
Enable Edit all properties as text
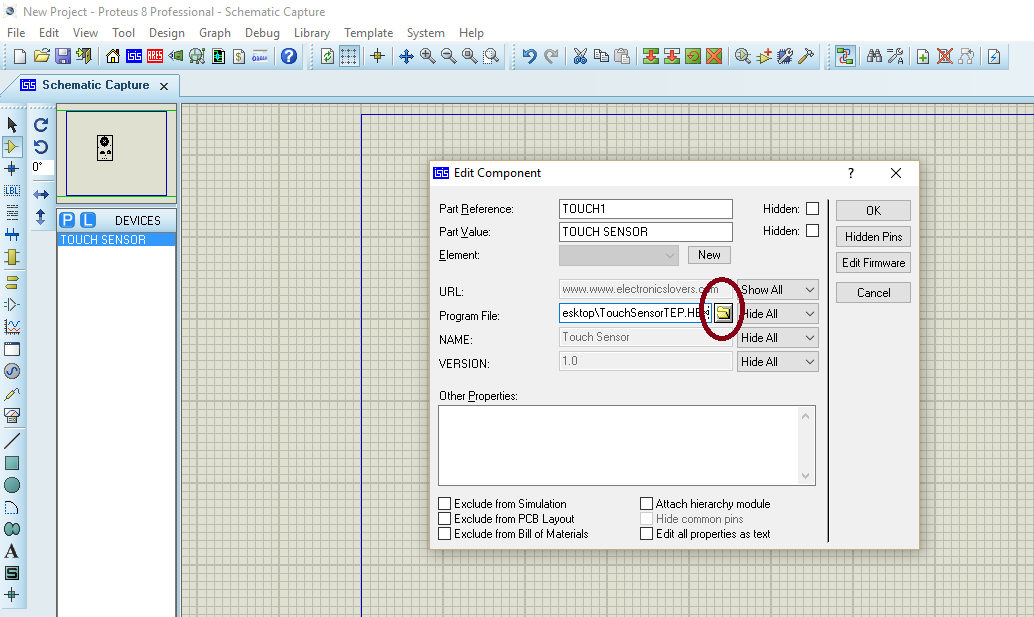[x=647, y=534]
